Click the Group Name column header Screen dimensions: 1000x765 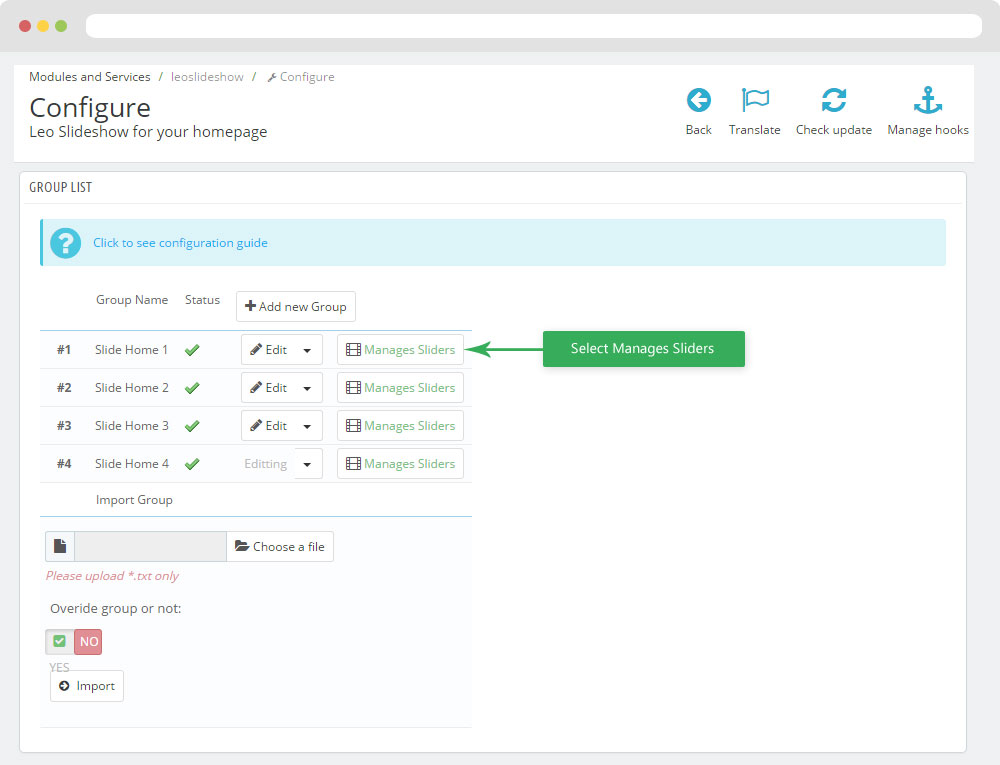pyautogui.click(x=132, y=300)
